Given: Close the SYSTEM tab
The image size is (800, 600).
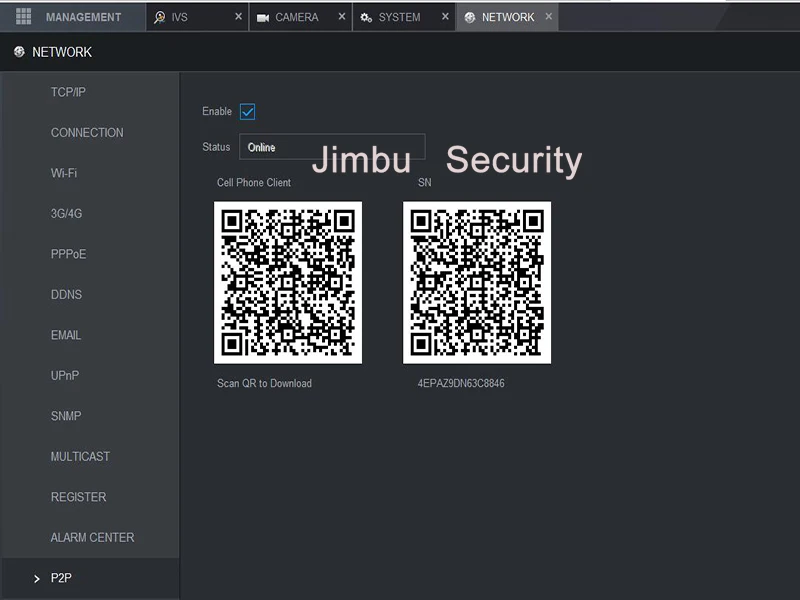Looking at the screenshot, I should coord(445,17).
